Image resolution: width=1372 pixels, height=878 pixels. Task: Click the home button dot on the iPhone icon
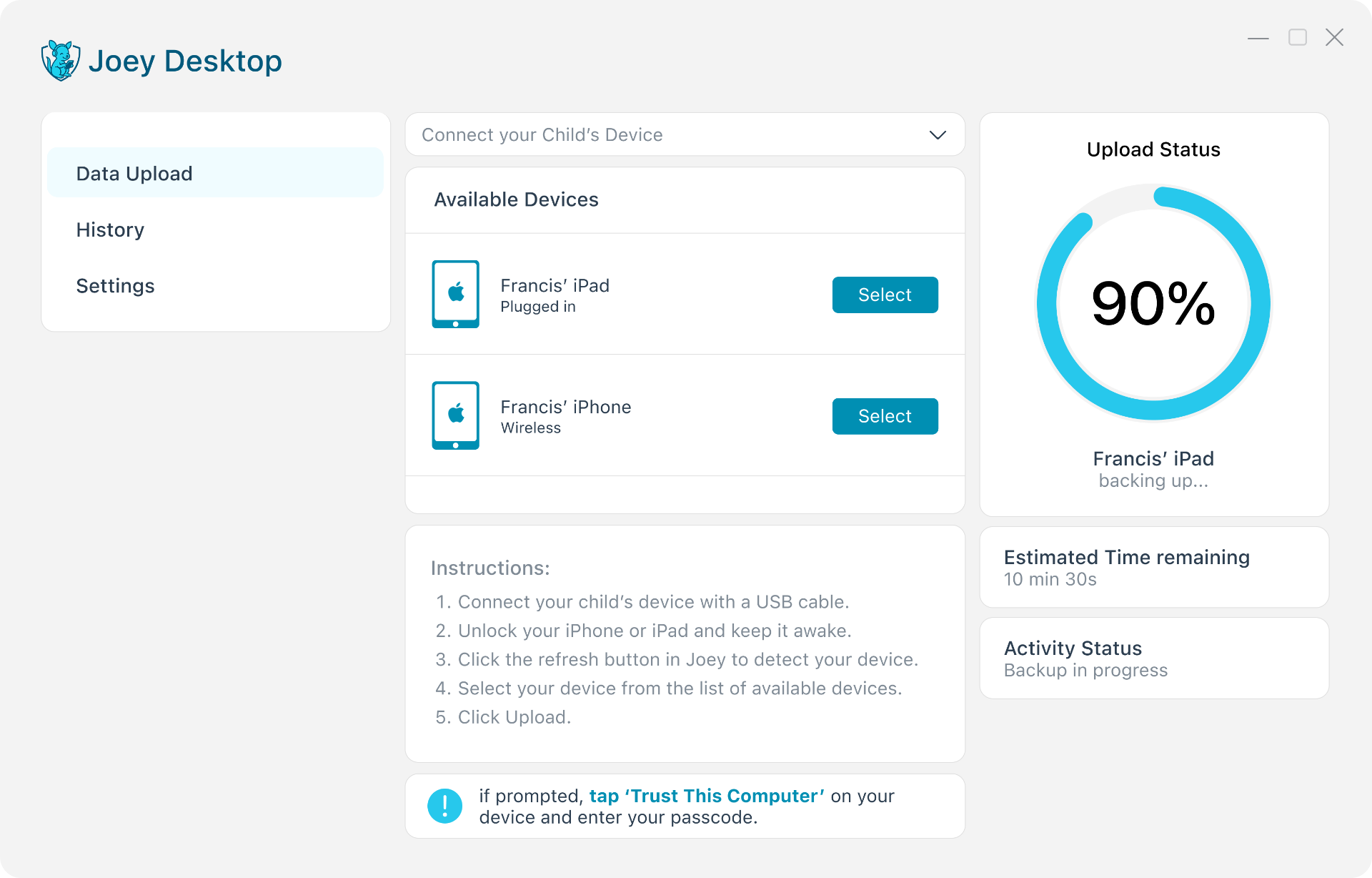click(x=455, y=444)
